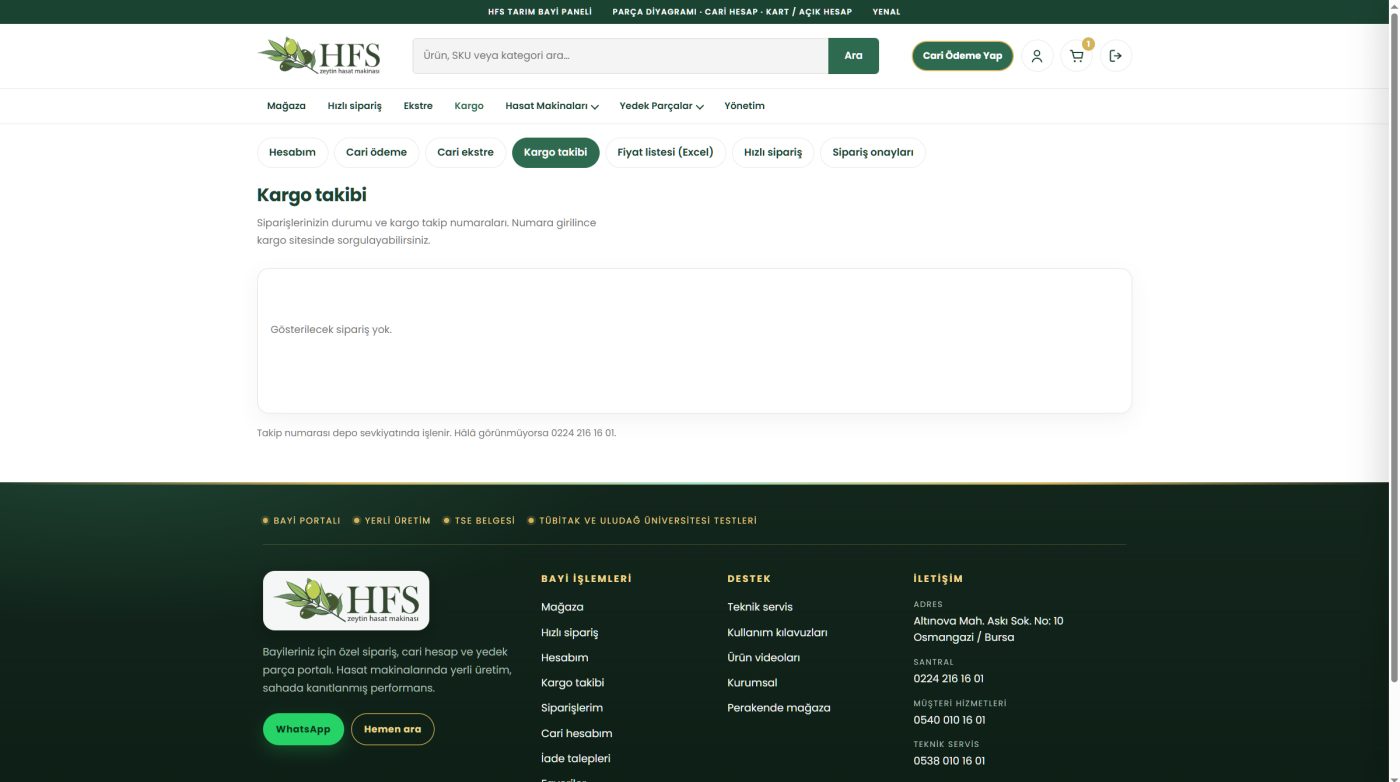The height and width of the screenshot is (782, 1400).
Task: Open İade talepleri footer link
Action: tap(575, 758)
